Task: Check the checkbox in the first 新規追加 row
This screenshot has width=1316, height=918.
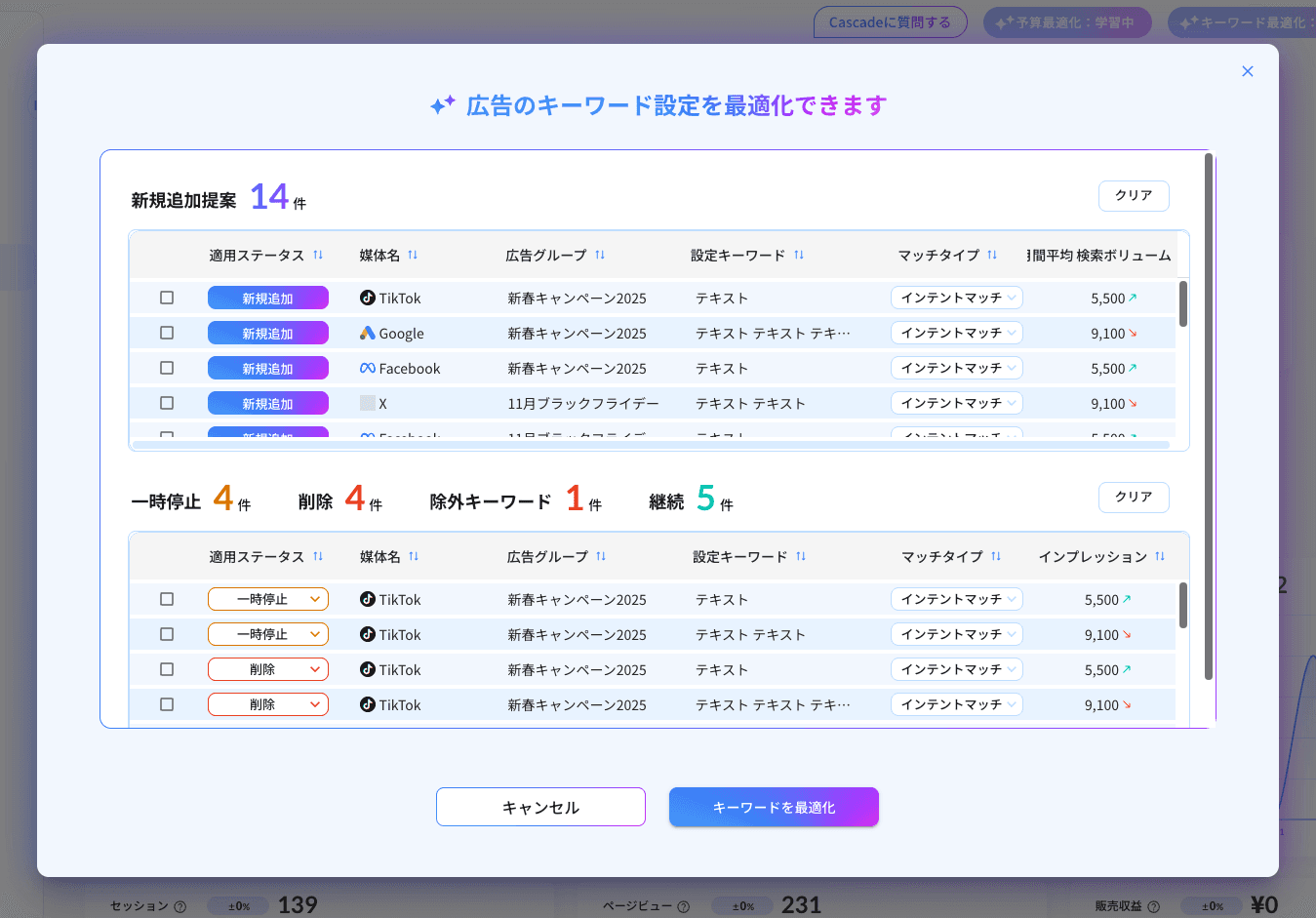Action: (x=166, y=298)
